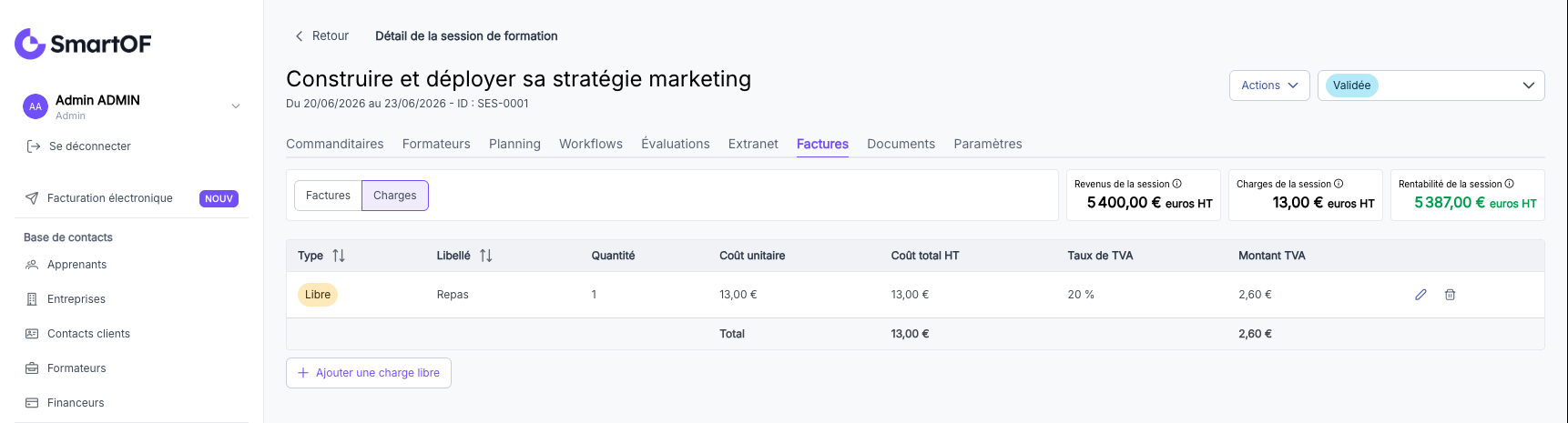1568x423 pixels.
Task: Click the Montant TVA column header
Action: click(x=1272, y=256)
